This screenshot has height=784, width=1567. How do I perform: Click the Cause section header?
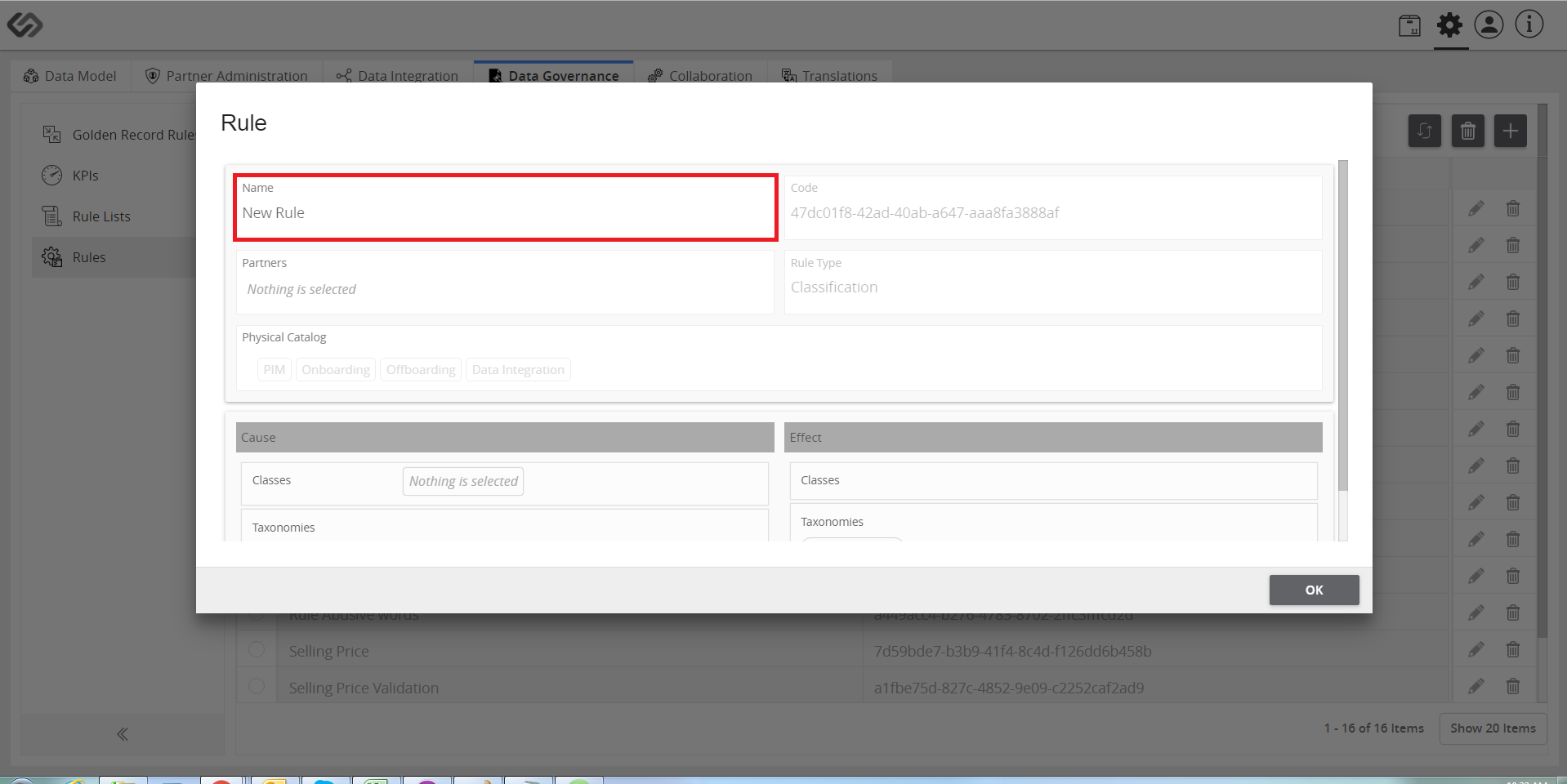click(505, 438)
